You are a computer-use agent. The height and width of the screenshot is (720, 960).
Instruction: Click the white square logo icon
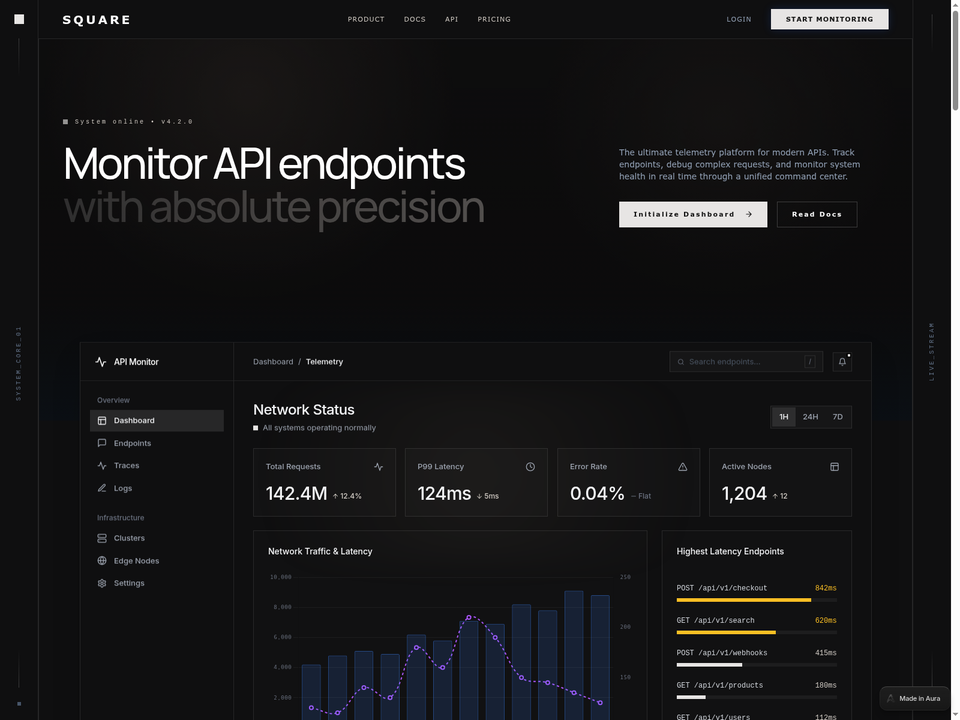click(19, 20)
